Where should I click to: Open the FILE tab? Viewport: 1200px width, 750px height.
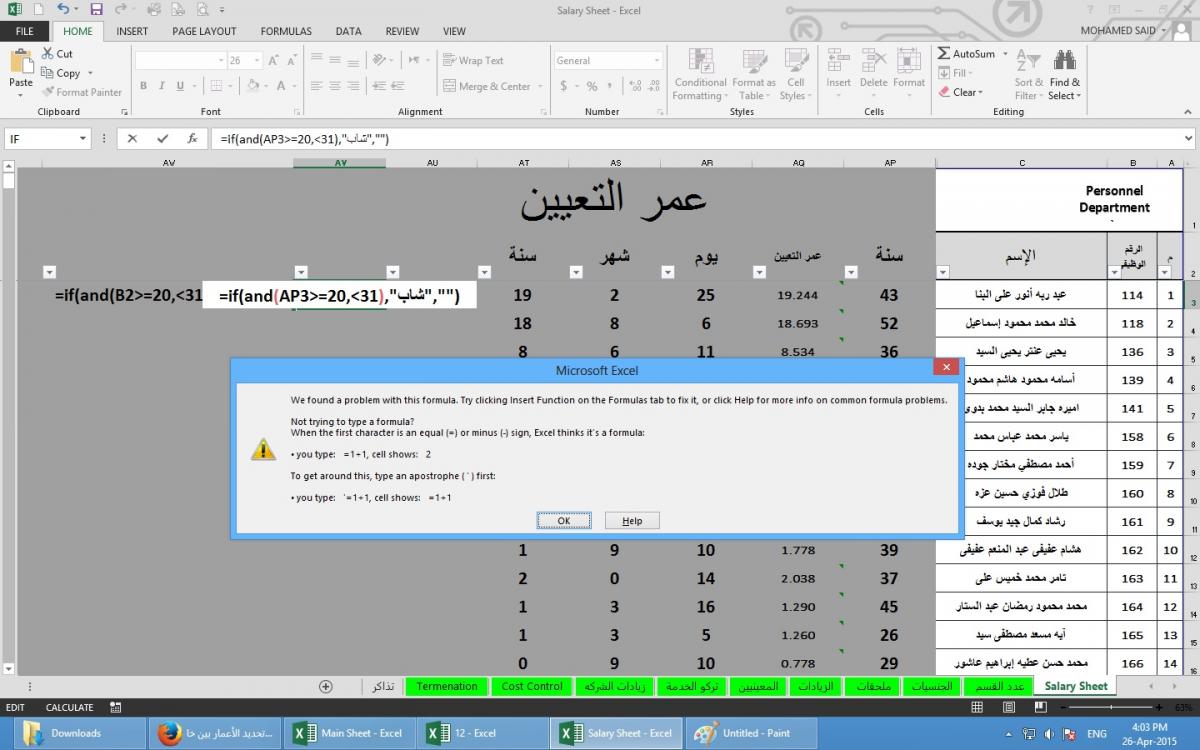(x=24, y=31)
